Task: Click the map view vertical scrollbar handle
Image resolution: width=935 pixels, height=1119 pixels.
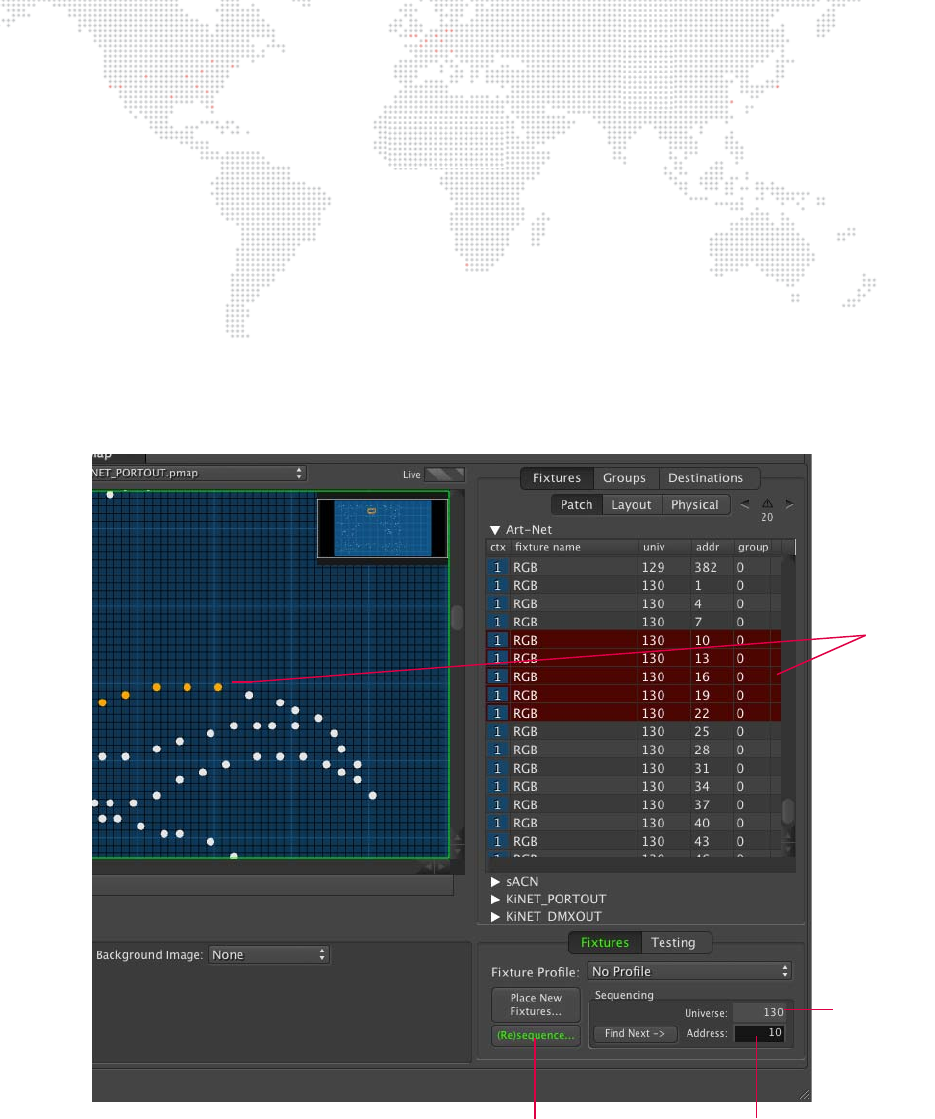Action: pyautogui.click(x=457, y=617)
